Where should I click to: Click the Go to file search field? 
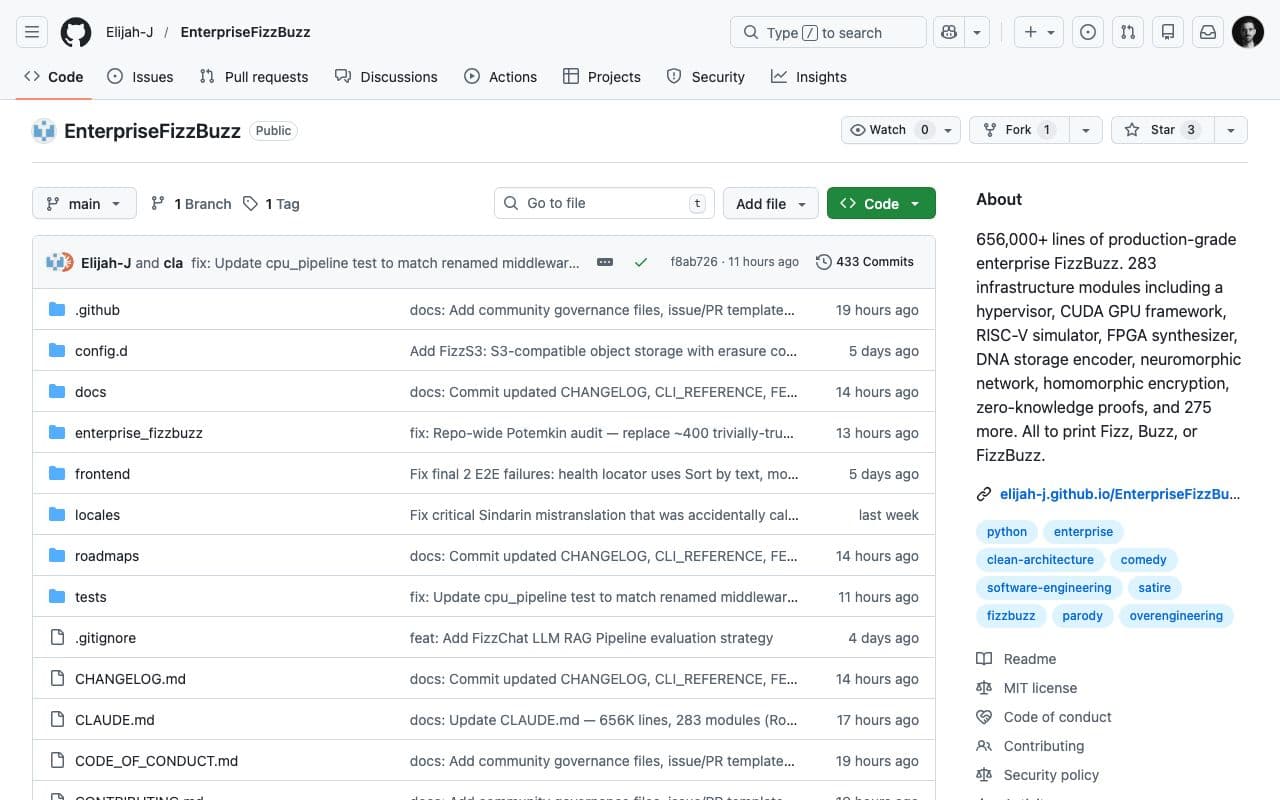604,203
